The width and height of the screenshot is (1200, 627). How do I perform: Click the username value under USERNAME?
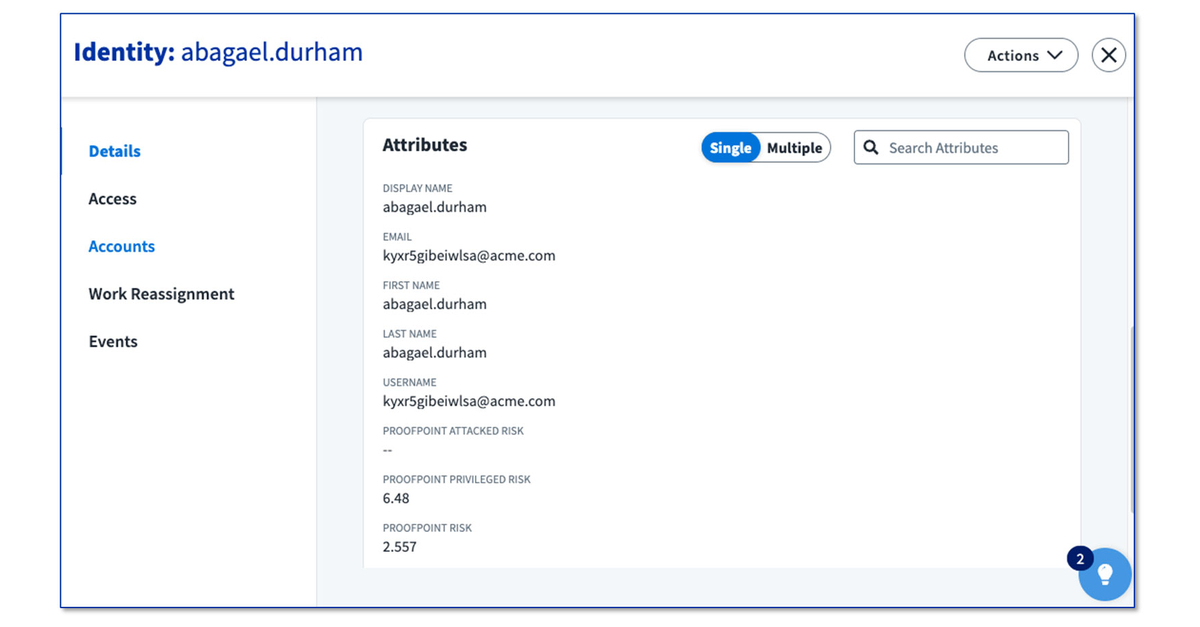point(469,401)
